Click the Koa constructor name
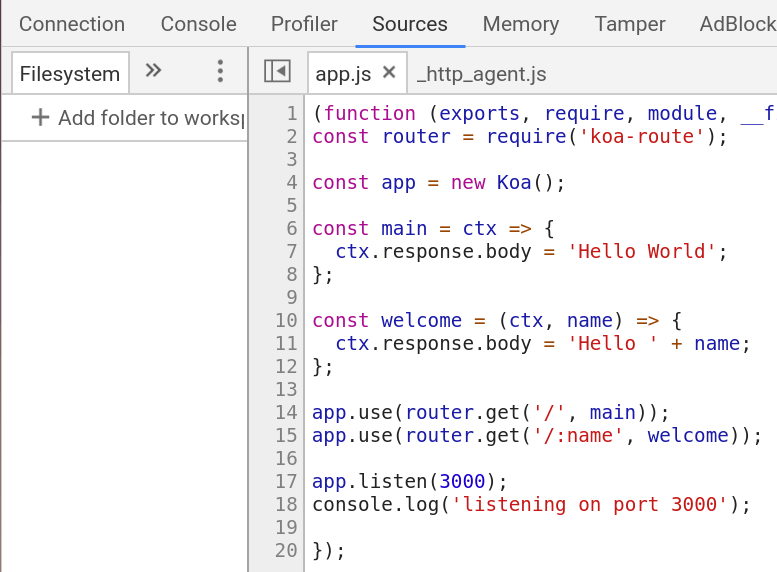 (514, 182)
